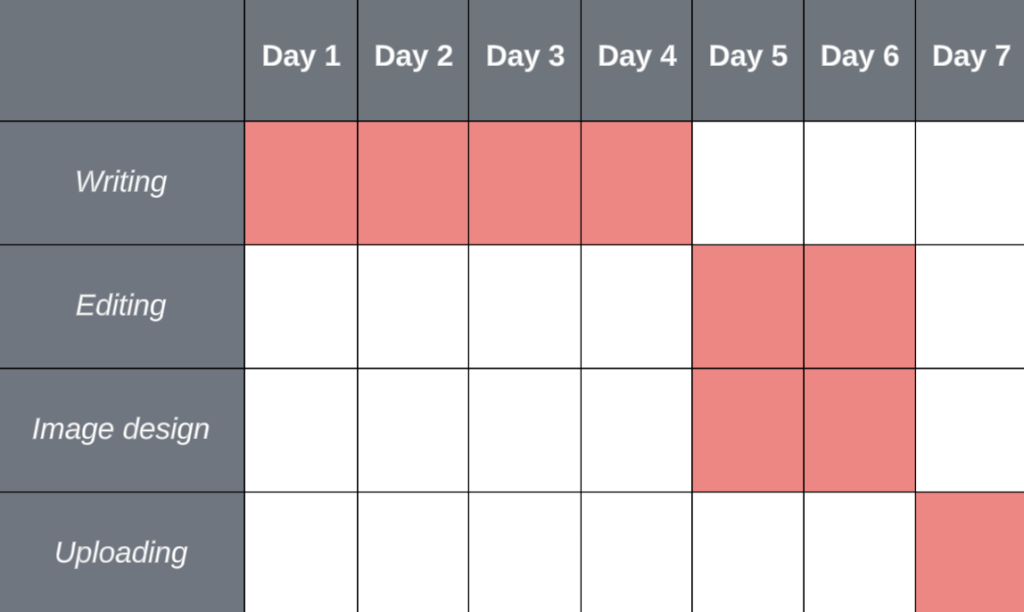
Task: Click the Editing row label
Action: tap(121, 305)
